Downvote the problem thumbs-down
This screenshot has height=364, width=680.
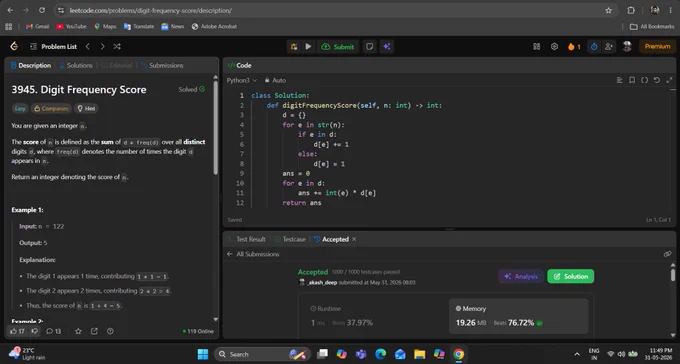35,331
